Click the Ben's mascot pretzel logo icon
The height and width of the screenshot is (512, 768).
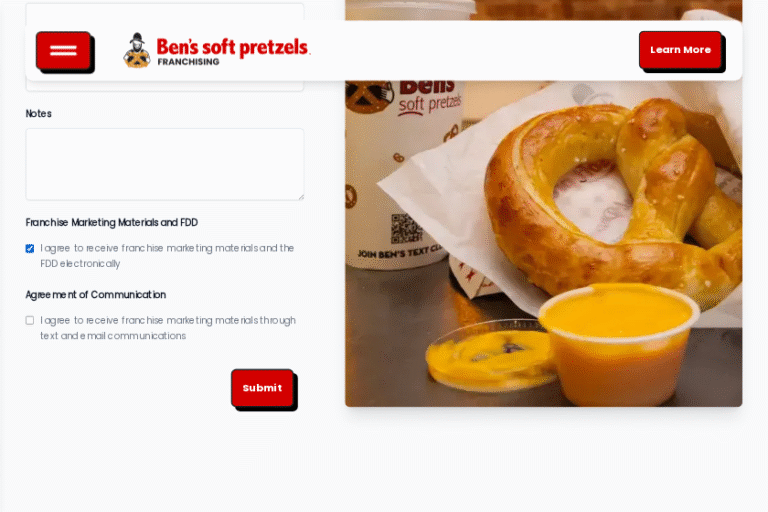pyautogui.click(x=137, y=50)
